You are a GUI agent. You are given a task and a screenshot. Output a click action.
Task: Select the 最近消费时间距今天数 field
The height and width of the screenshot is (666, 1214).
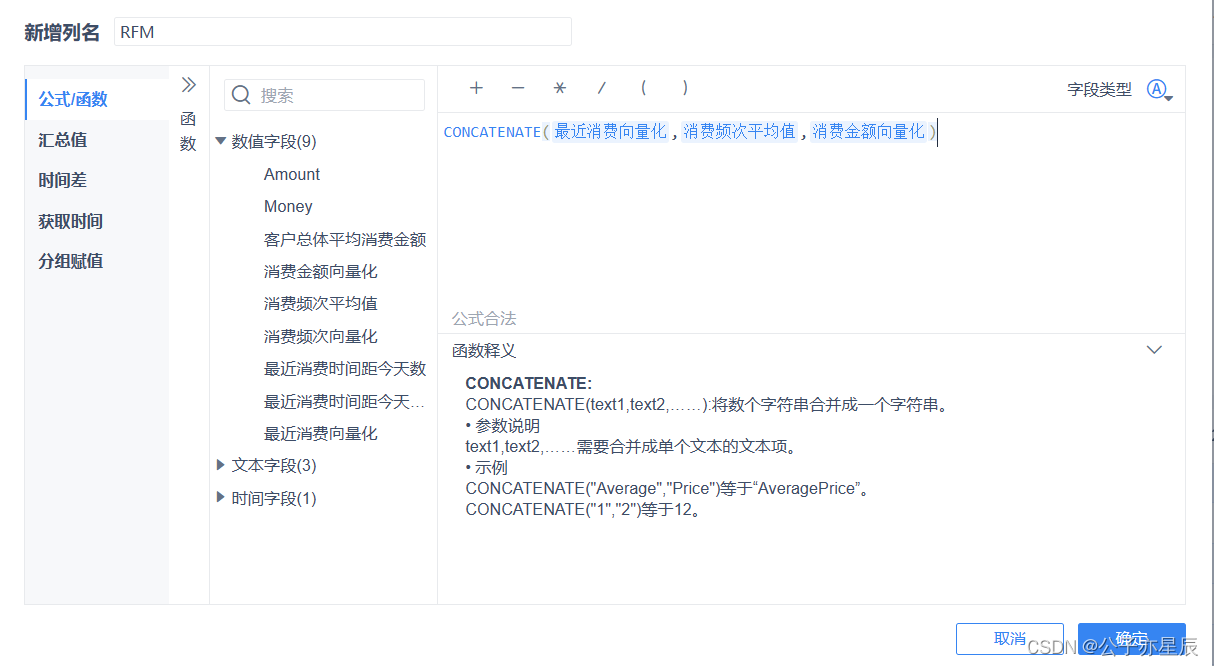345,368
